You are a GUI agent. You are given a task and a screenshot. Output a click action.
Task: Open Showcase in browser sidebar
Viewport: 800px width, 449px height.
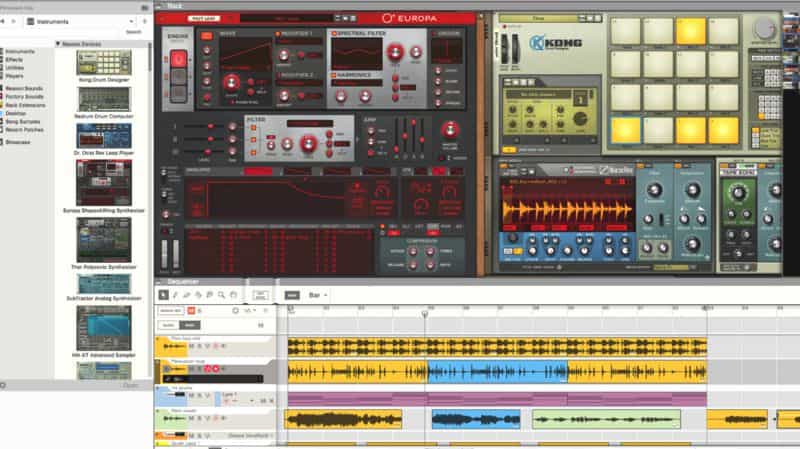[x=18, y=142]
